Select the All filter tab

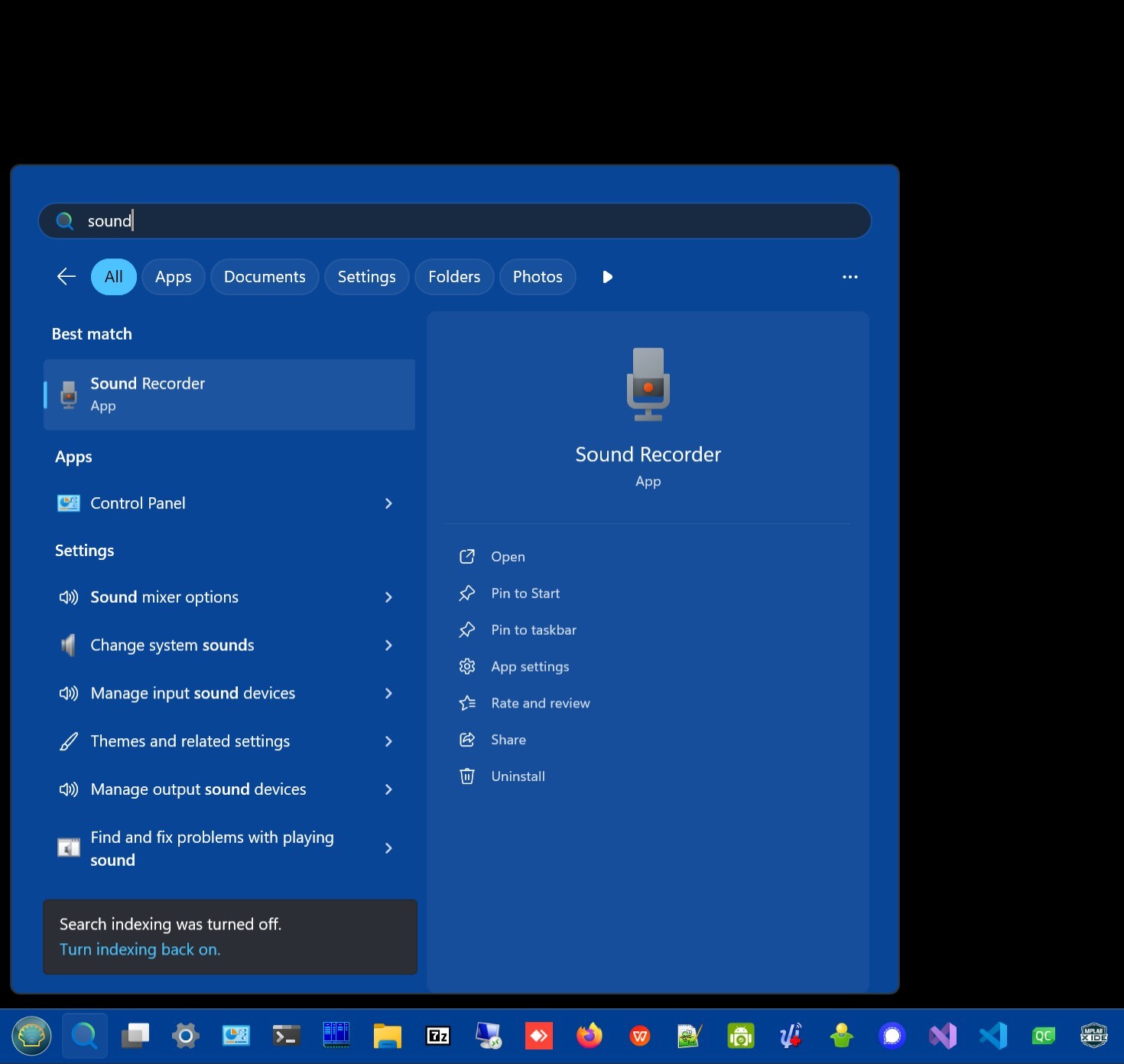click(x=114, y=277)
